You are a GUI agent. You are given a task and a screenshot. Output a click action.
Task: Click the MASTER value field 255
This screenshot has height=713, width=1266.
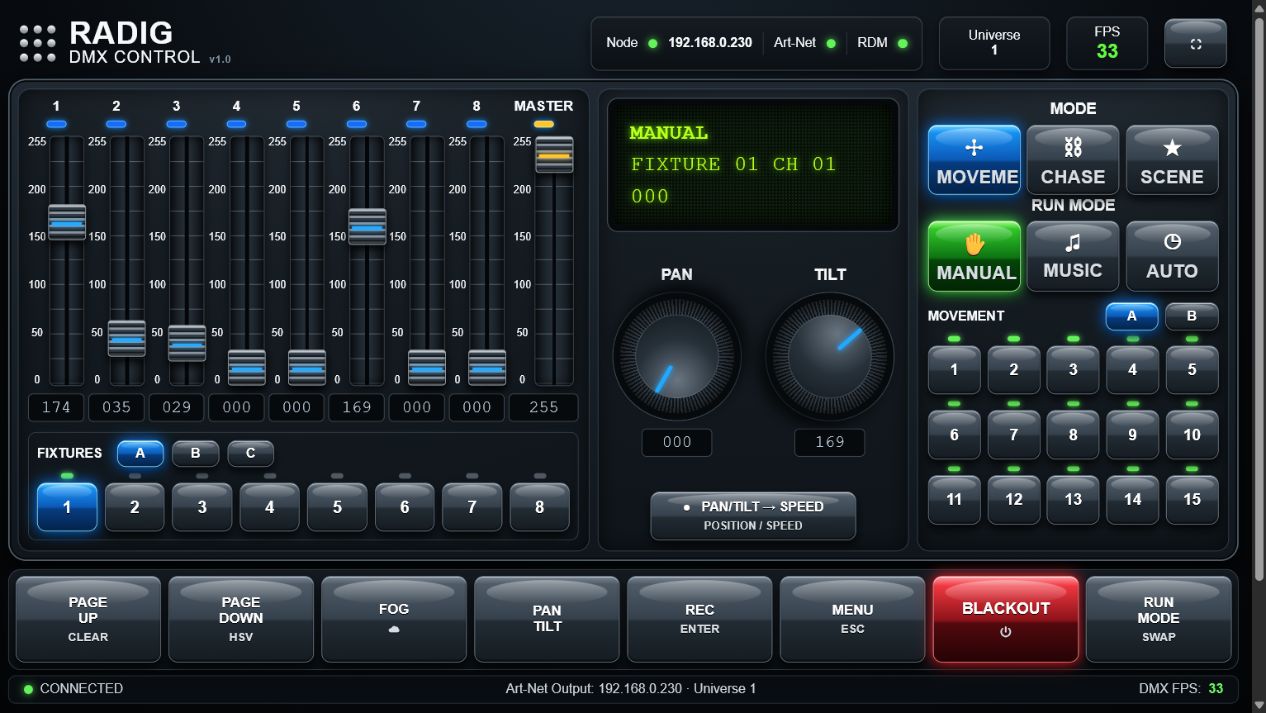(543, 407)
